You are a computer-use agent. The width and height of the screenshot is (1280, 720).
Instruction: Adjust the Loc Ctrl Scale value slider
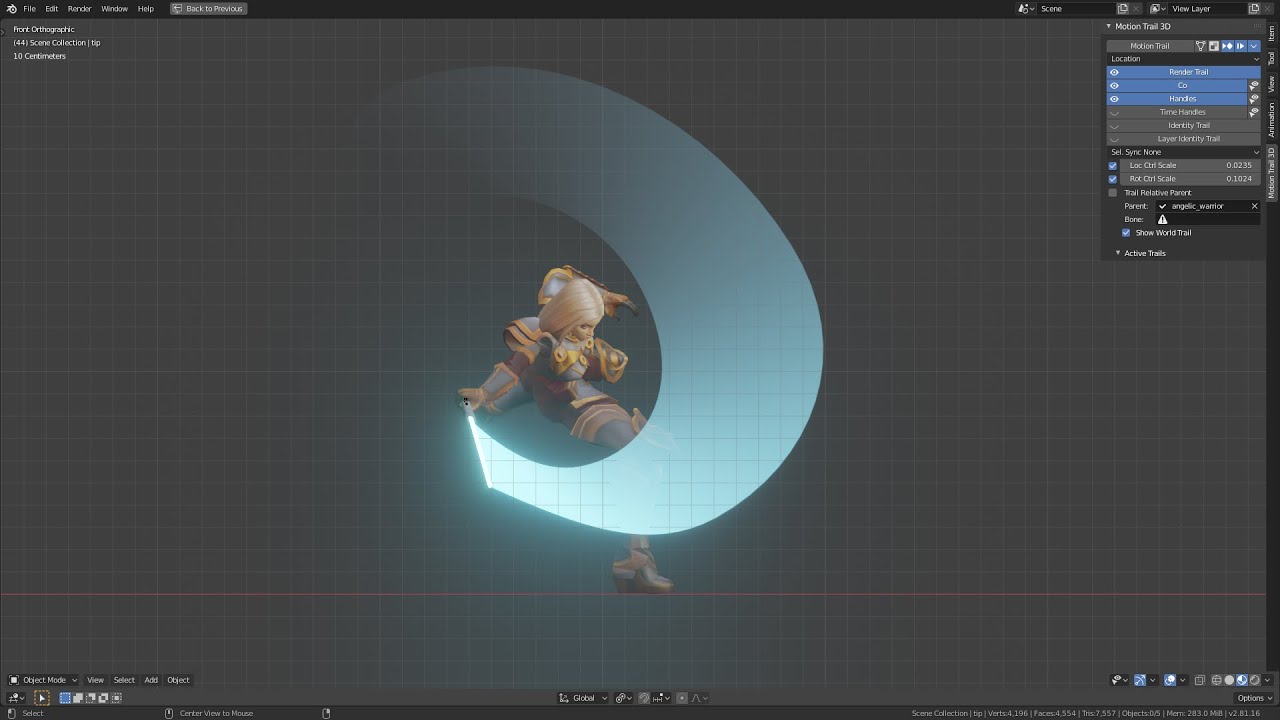[1190, 165]
